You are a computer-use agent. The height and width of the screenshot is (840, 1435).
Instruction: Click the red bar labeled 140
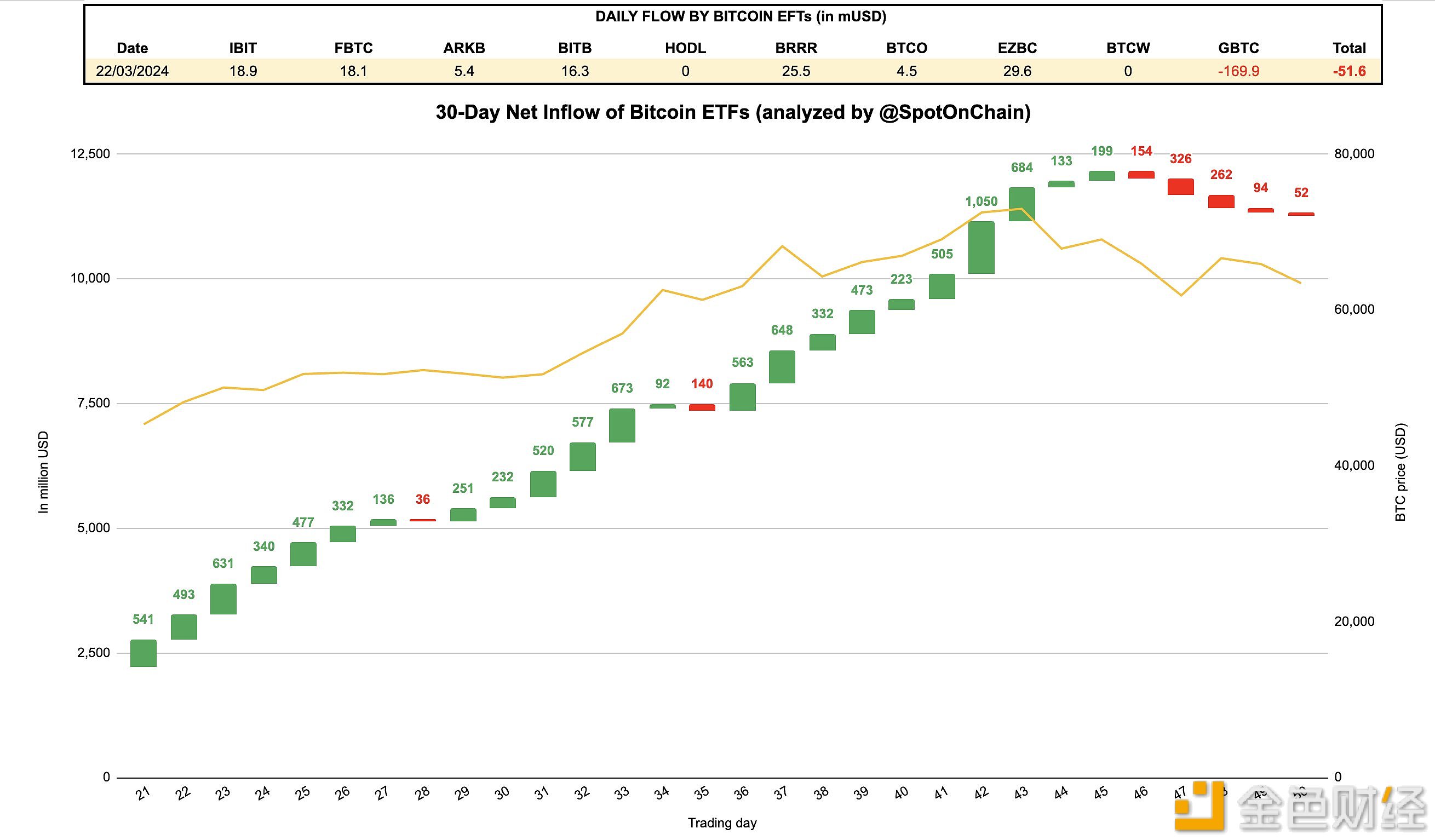702,408
